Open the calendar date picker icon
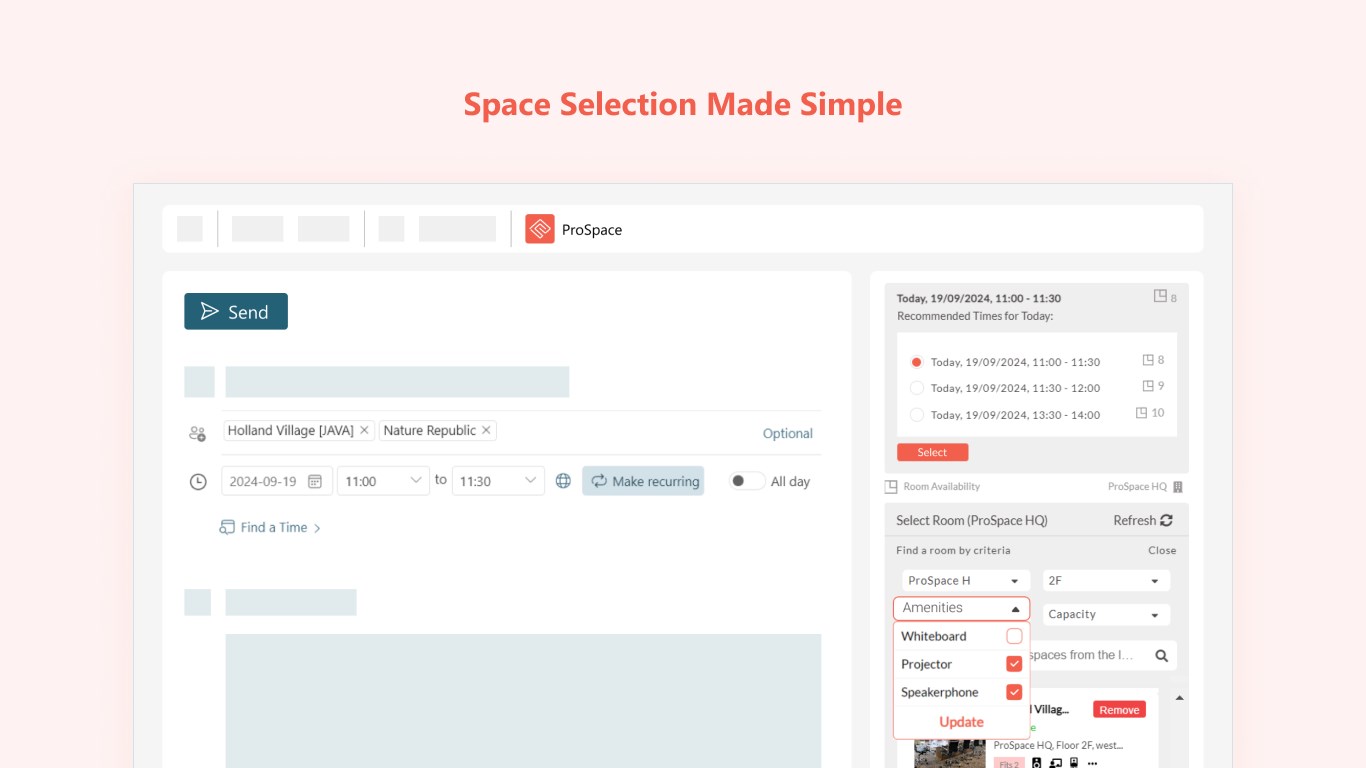1366x768 pixels. pyautogui.click(x=315, y=481)
